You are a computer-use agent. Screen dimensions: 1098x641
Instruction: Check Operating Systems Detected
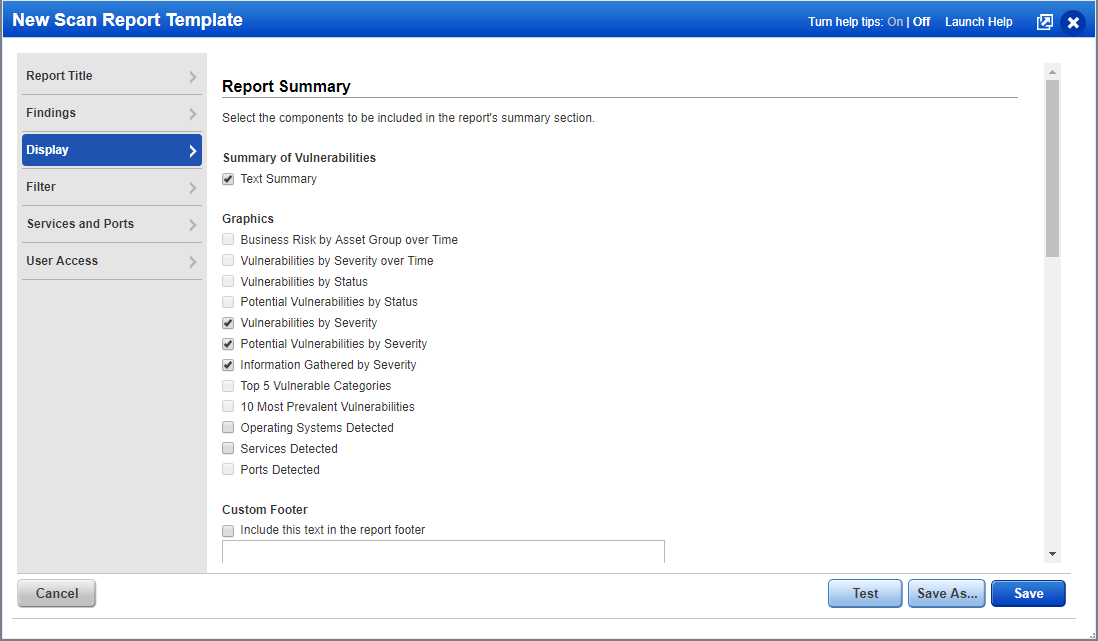(228, 427)
